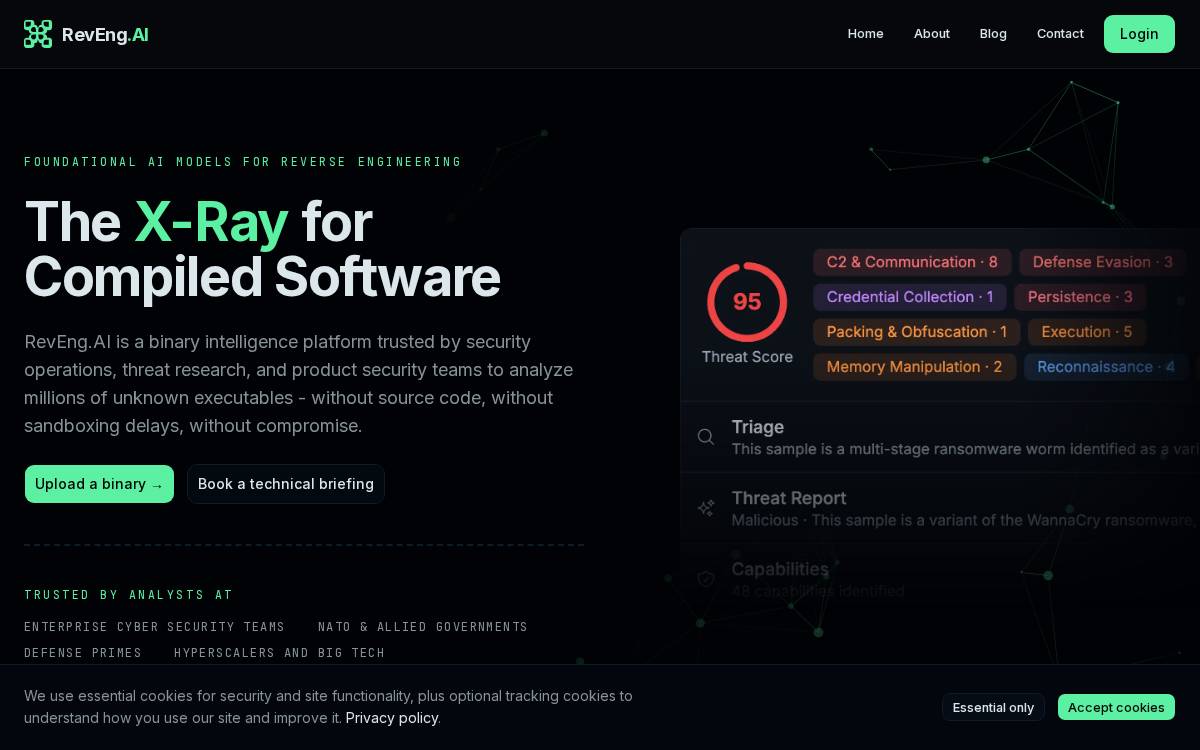
Task: Click the WannaCry ransomware variant description
Action: tap(965, 520)
